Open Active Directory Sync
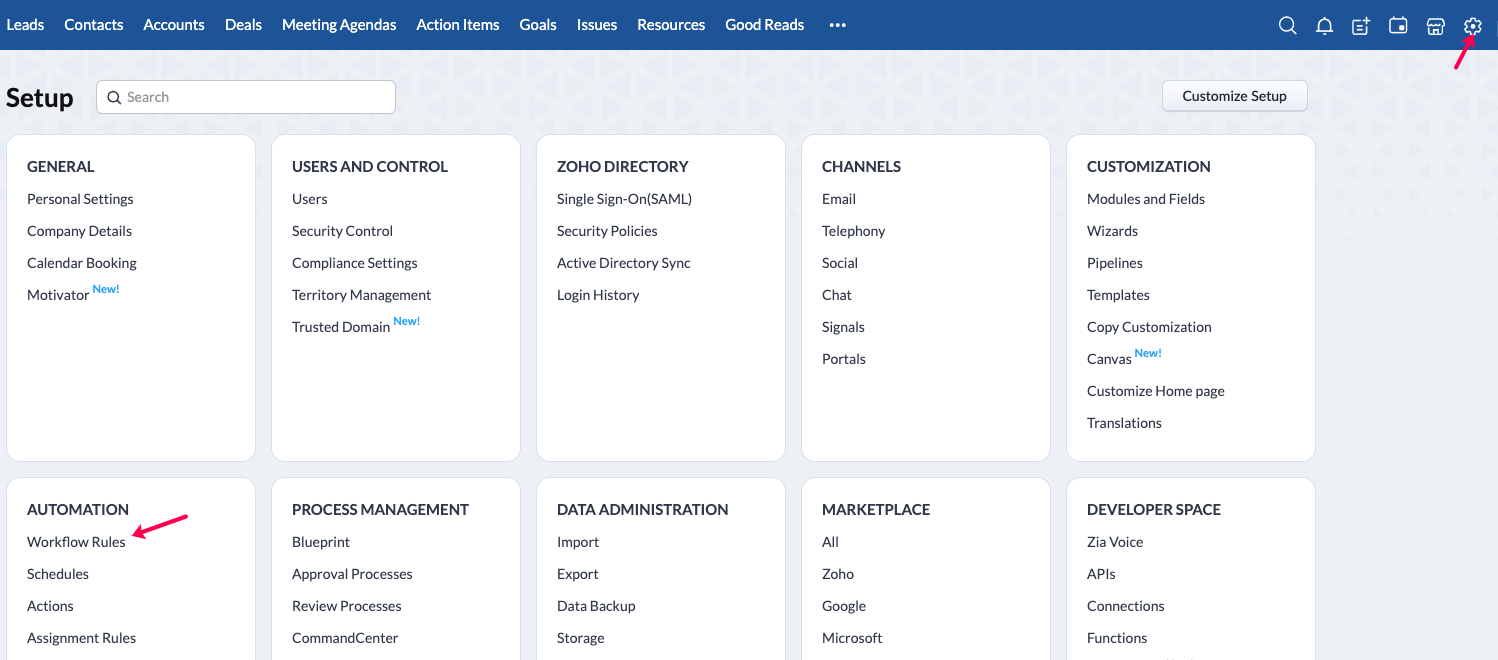 click(624, 263)
